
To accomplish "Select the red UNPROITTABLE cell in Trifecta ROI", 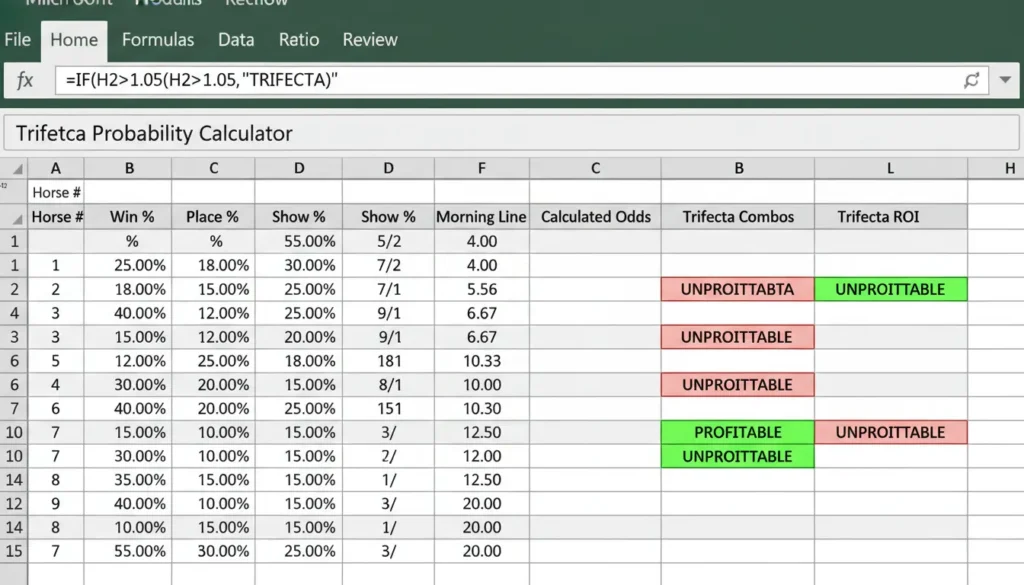I will pos(890,432).
